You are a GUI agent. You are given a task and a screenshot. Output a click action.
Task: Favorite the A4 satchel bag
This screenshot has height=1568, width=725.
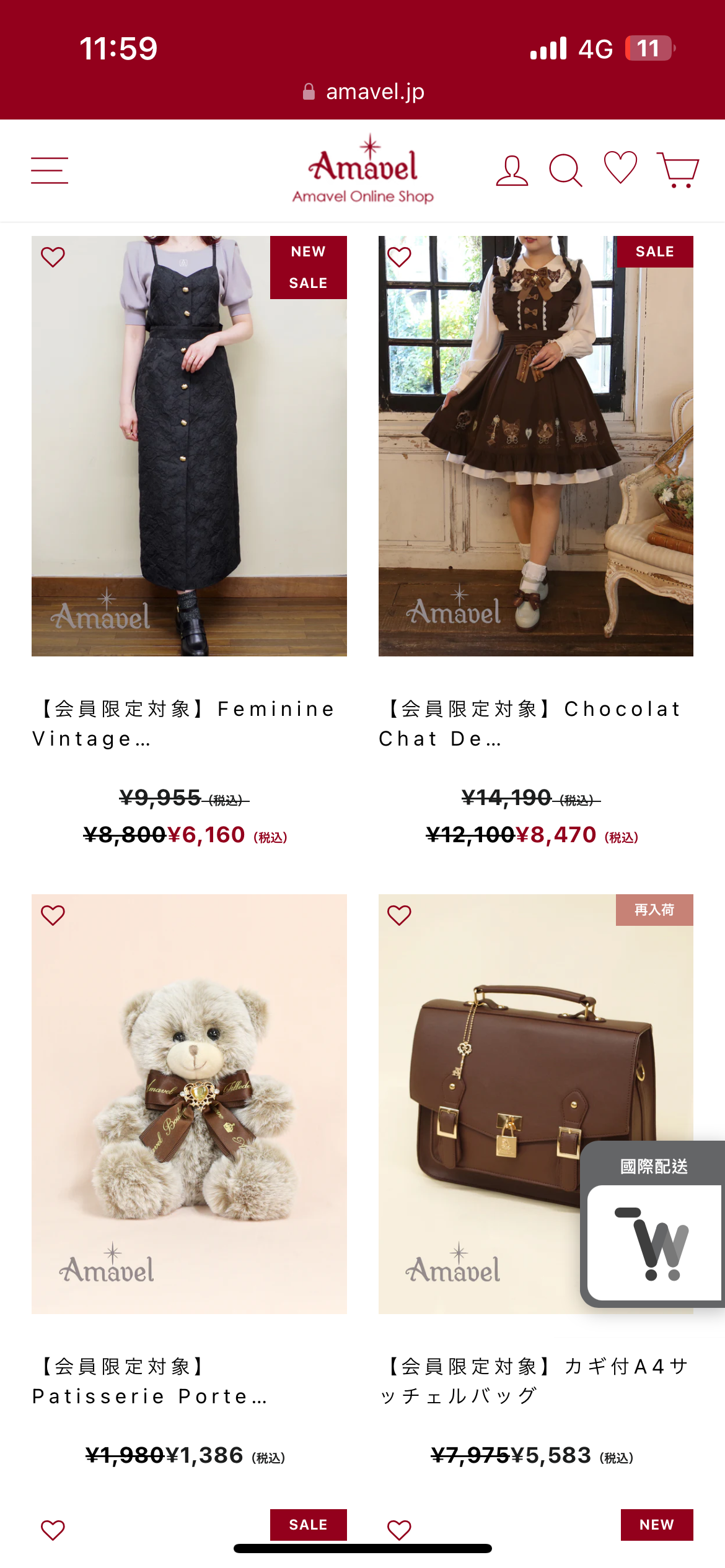(399, 915)
